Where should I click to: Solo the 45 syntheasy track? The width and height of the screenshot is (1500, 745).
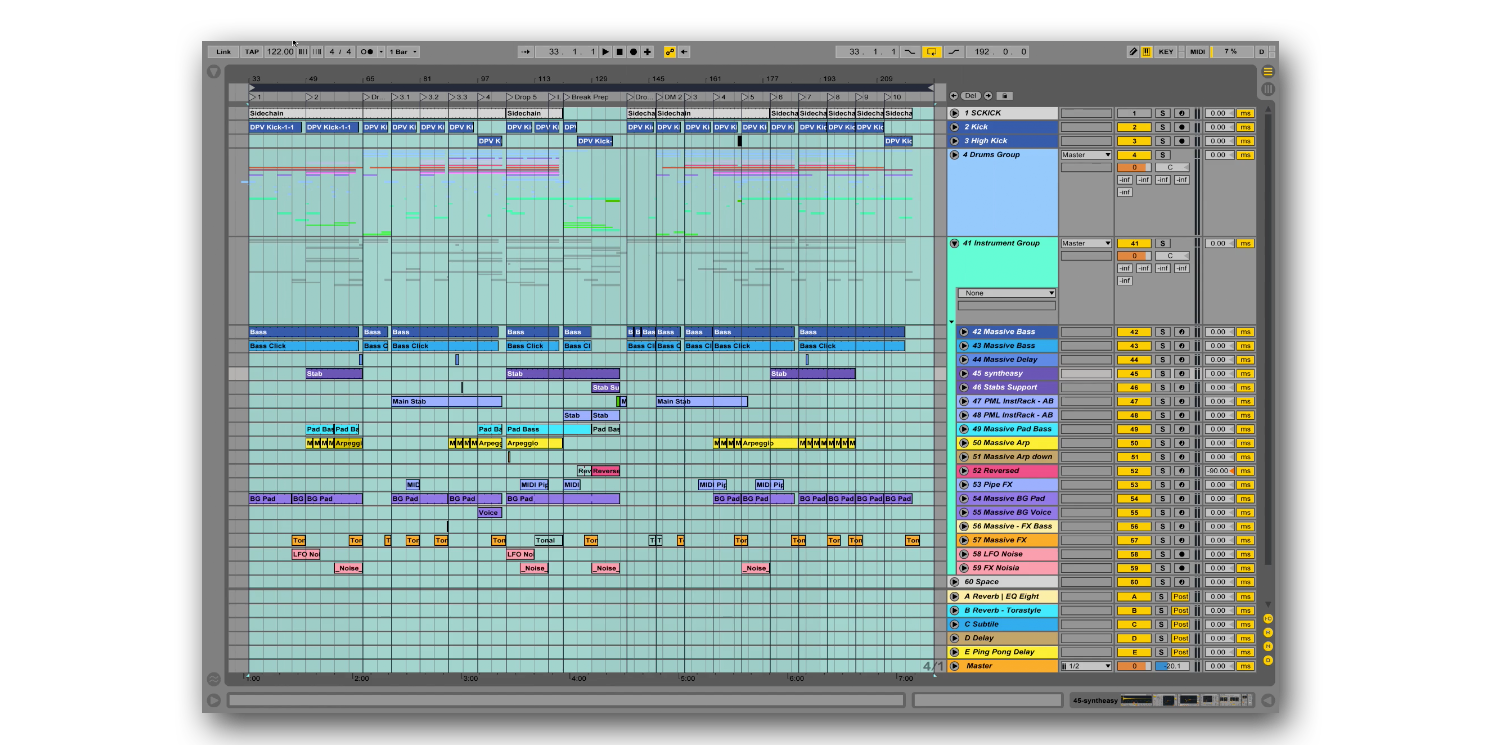point(1162,374)
